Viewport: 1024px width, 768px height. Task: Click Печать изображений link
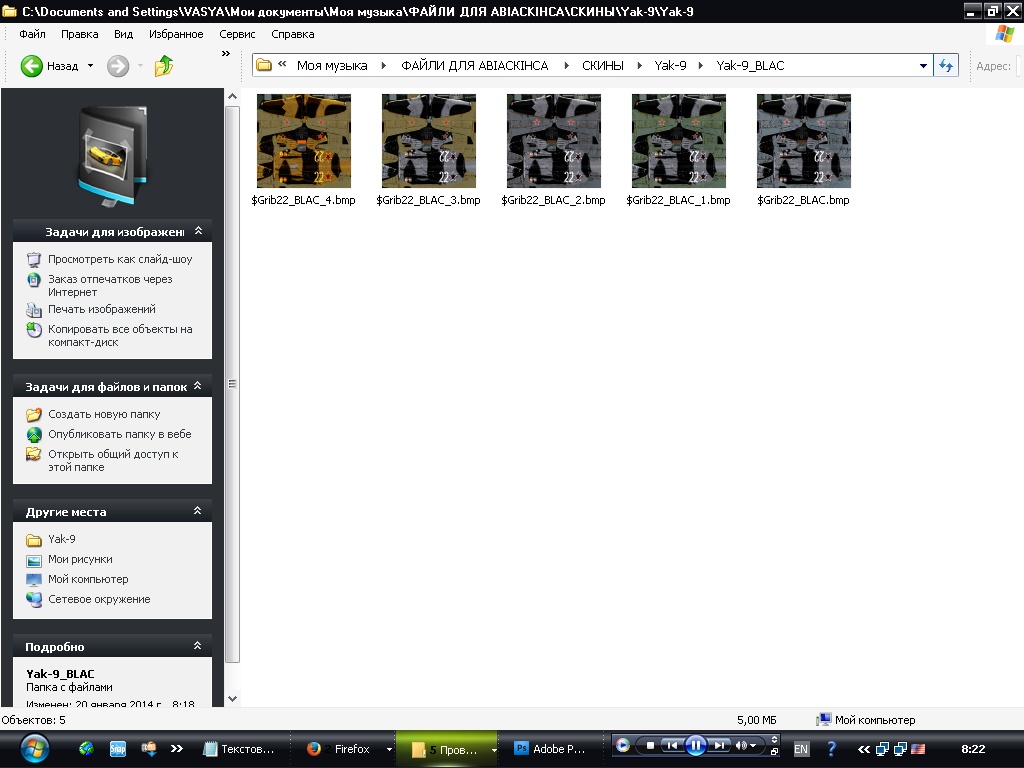pyautogui.click(x=102, y=309)
